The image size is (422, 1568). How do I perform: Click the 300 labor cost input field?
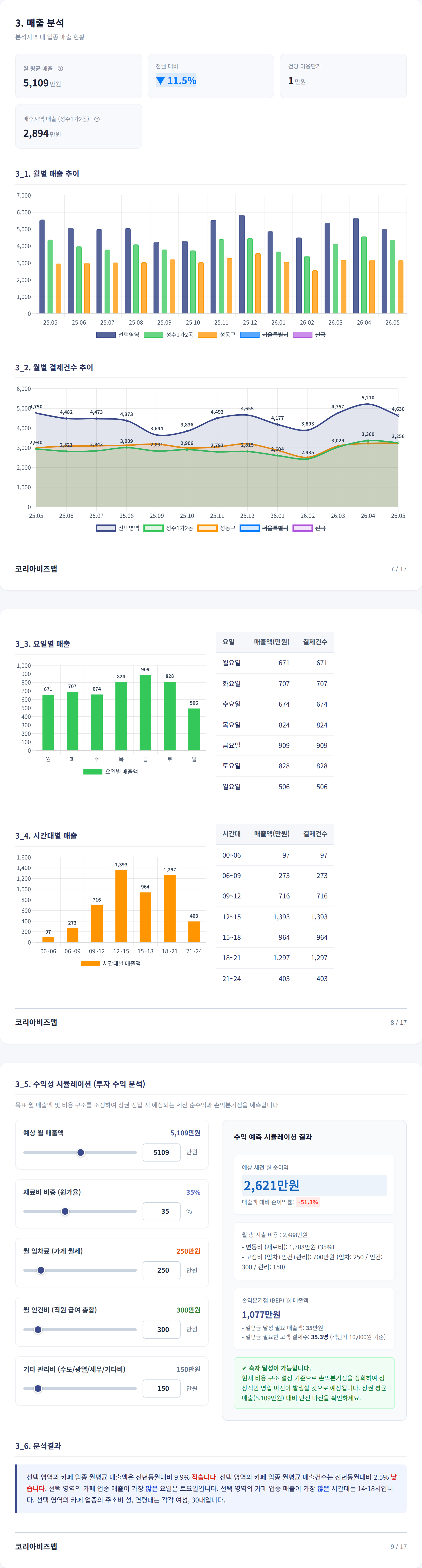tap(161, 1329)
